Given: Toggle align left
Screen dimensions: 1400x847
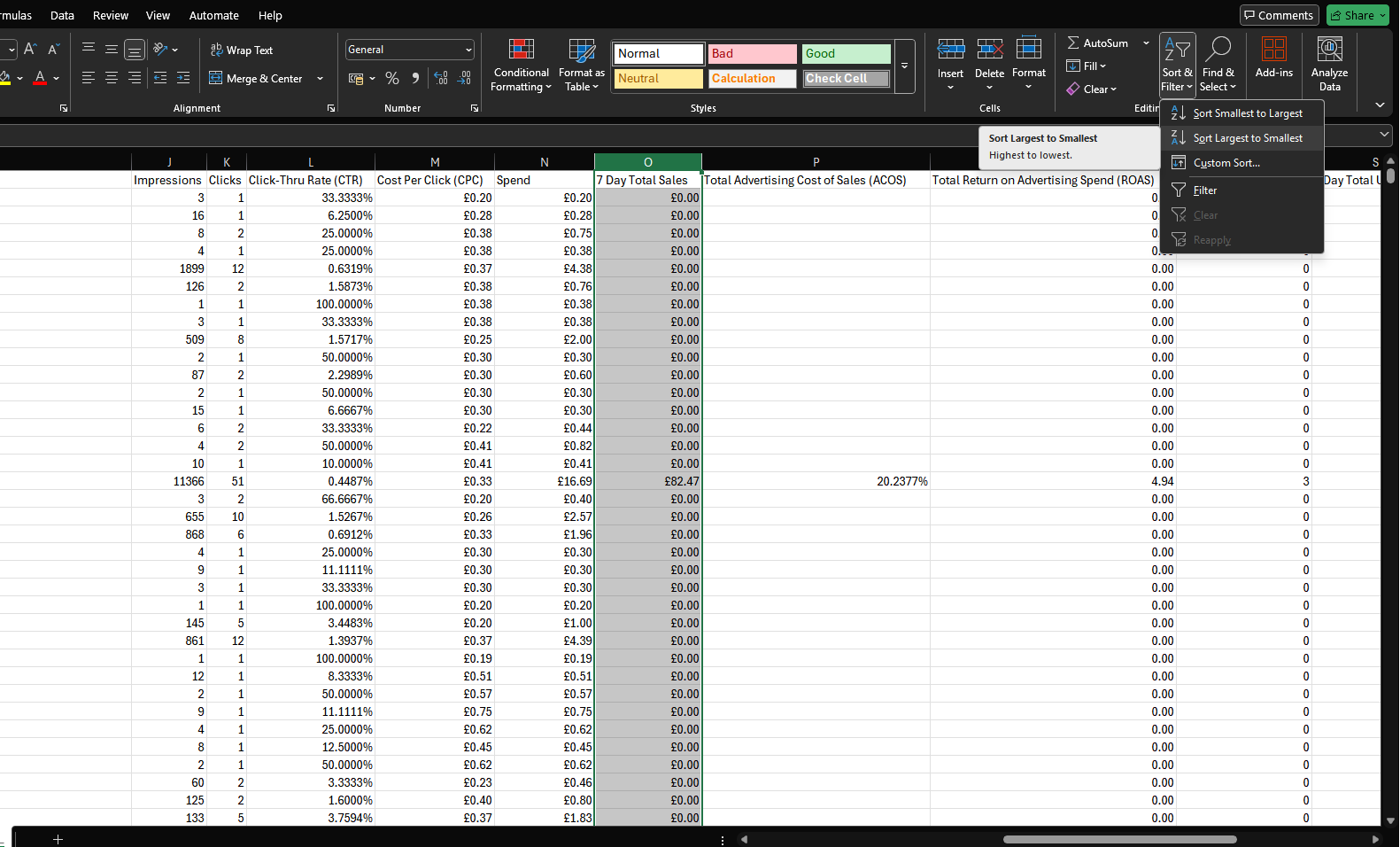Looking at the screenshot, I should click(89, 78).
